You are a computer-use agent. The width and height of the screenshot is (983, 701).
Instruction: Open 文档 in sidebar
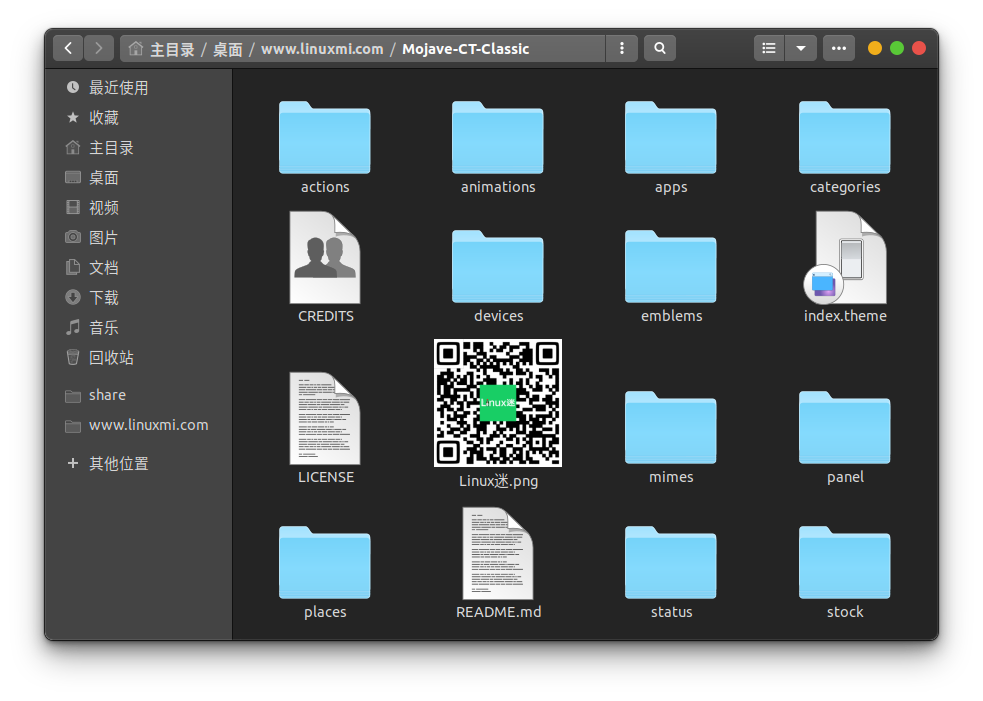pos(139,268)
